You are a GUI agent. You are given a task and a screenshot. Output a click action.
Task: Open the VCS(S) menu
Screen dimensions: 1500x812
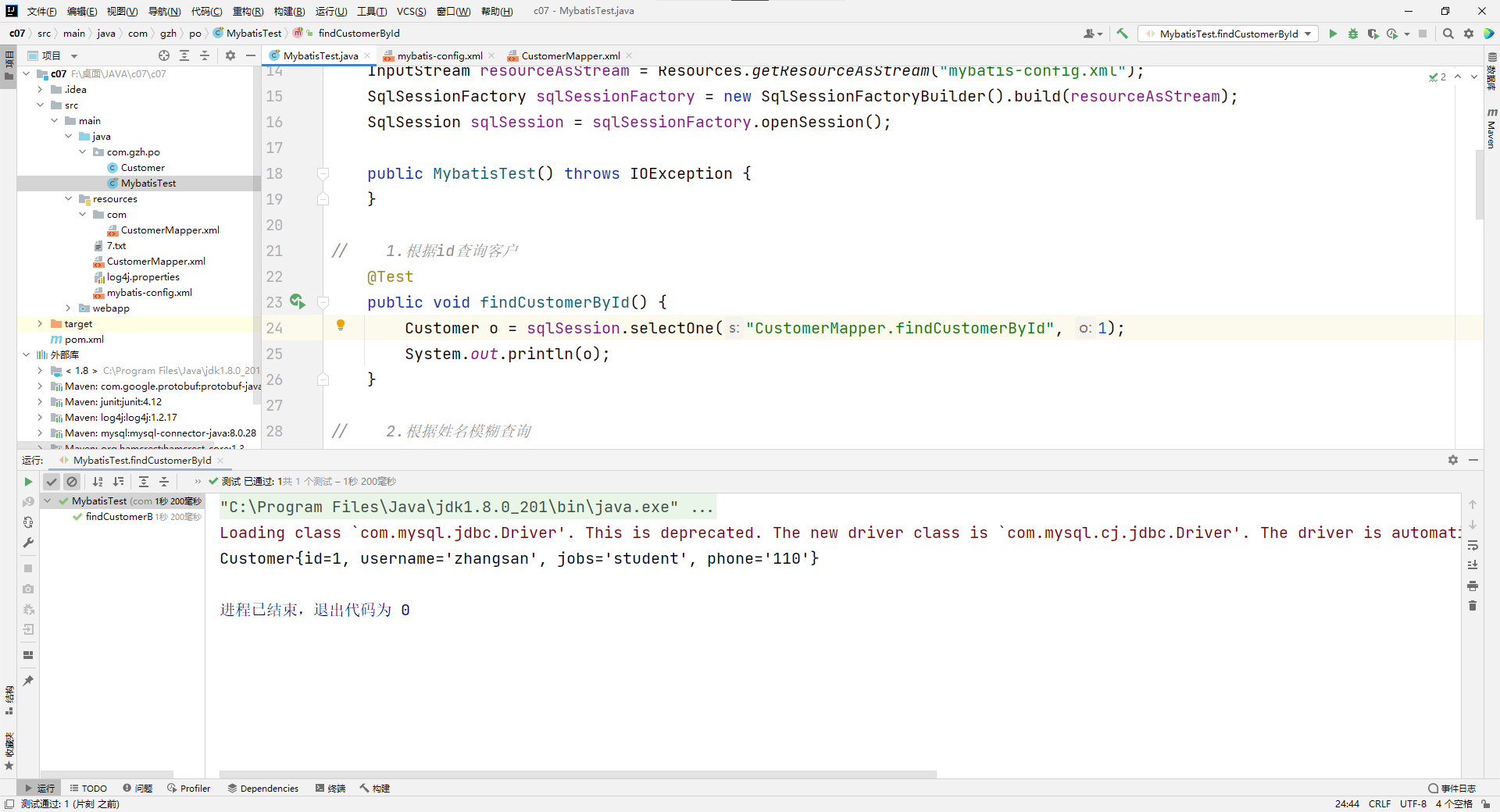(411, 11)
